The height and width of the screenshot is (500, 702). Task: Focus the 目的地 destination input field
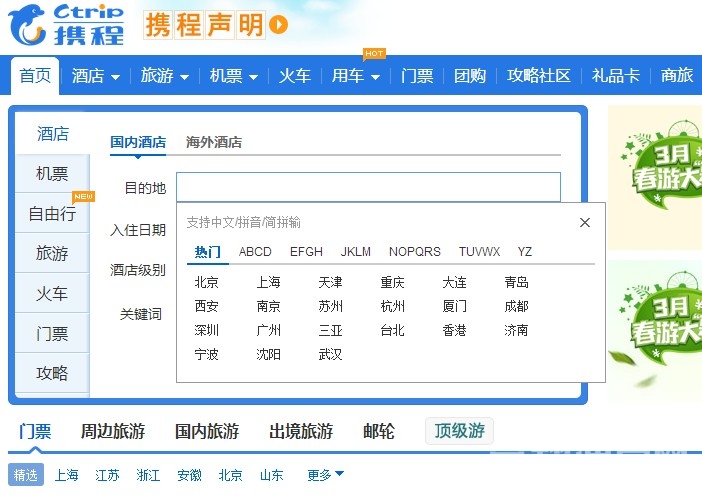[x=368, y=187]
